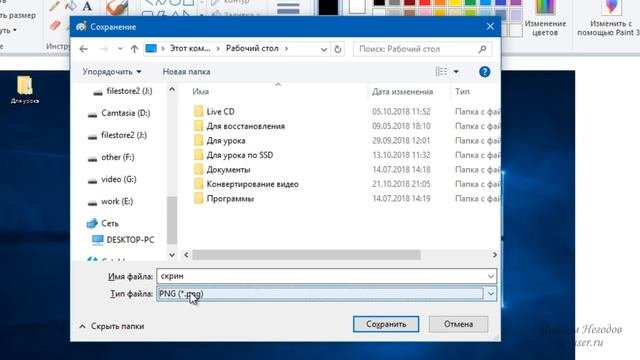Select 'DESKTOP-PC' in the navigation tree
This screenshot has height=360, width=640.
click(130, 240)
